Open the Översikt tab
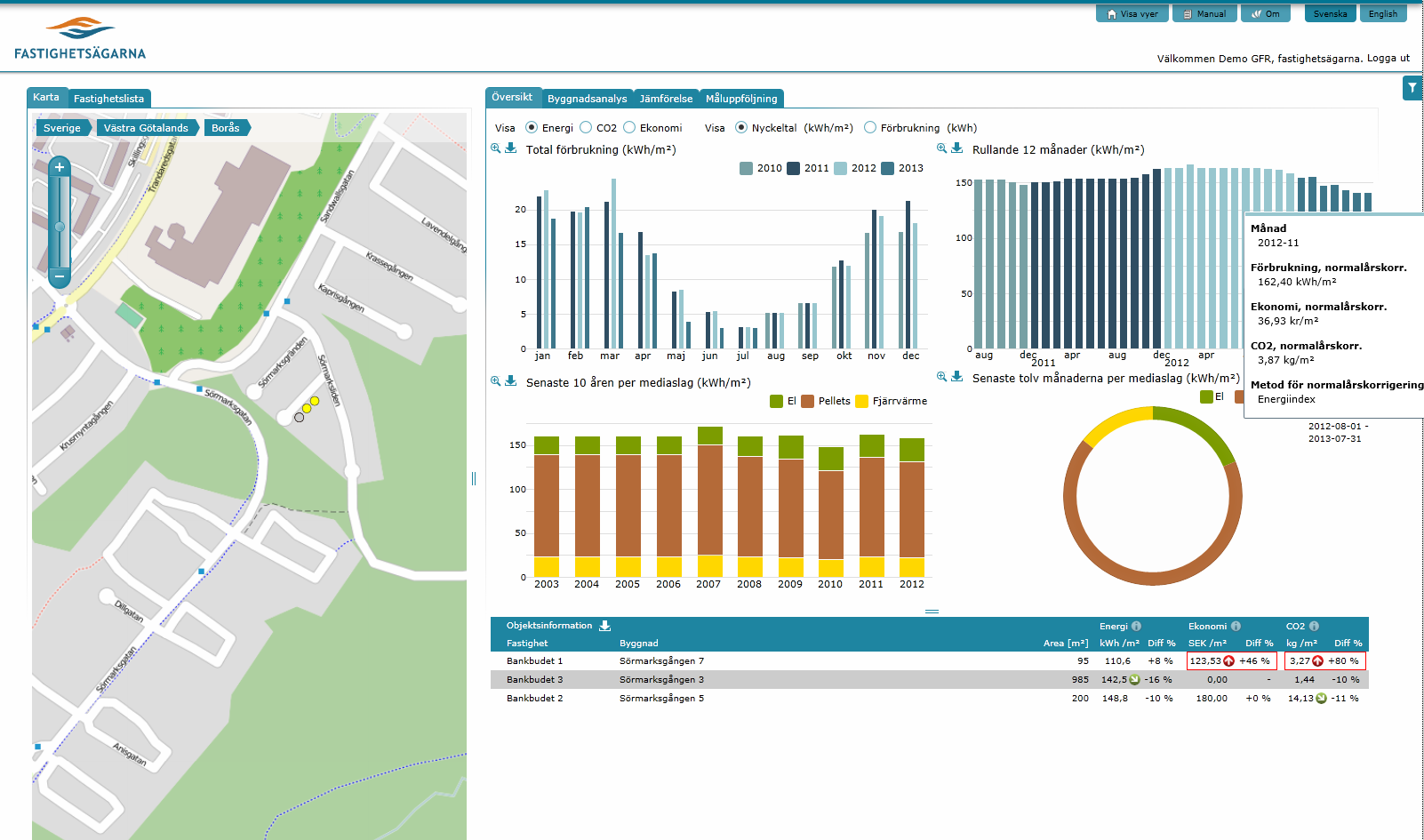The width and height of the screenshot is (1424, 840). click(x=512, y=98)
